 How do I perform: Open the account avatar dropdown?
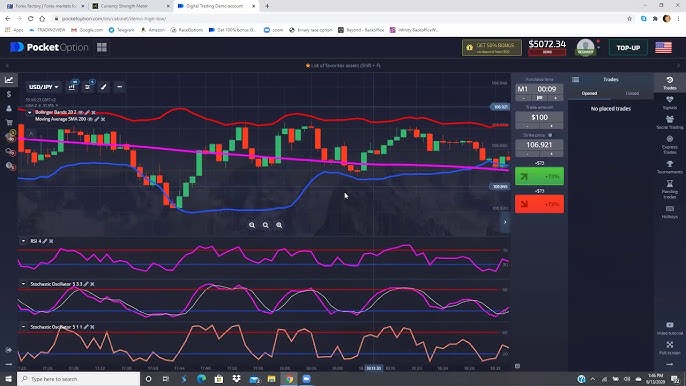tap(587, 47)
